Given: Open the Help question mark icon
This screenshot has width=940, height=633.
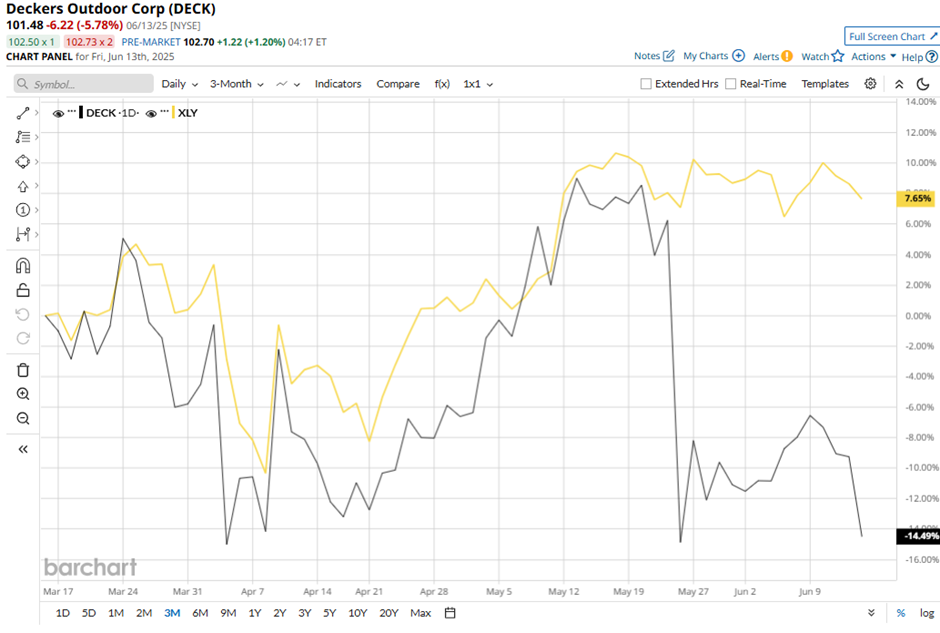Looking at the screenshot, I should 932,57.
